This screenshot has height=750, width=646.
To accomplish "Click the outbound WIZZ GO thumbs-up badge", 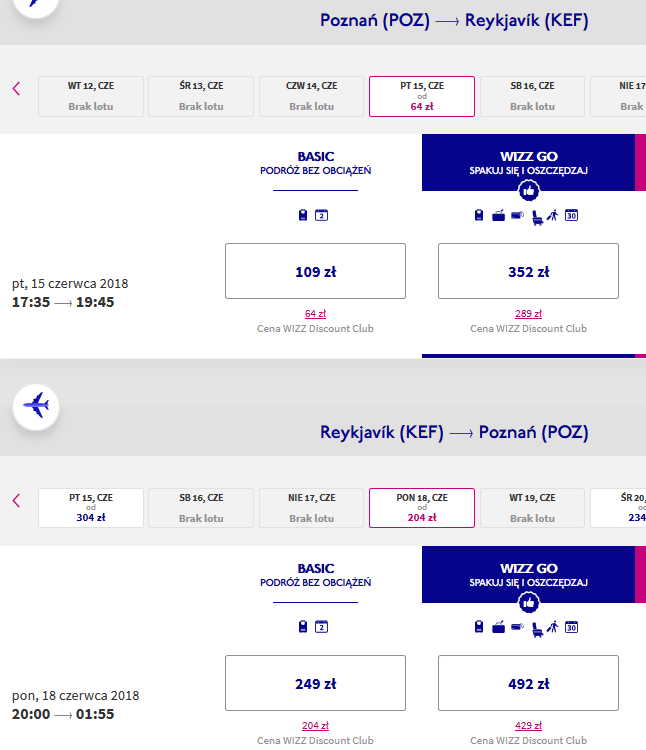I will pyautogui.click(x=528, y=191).
